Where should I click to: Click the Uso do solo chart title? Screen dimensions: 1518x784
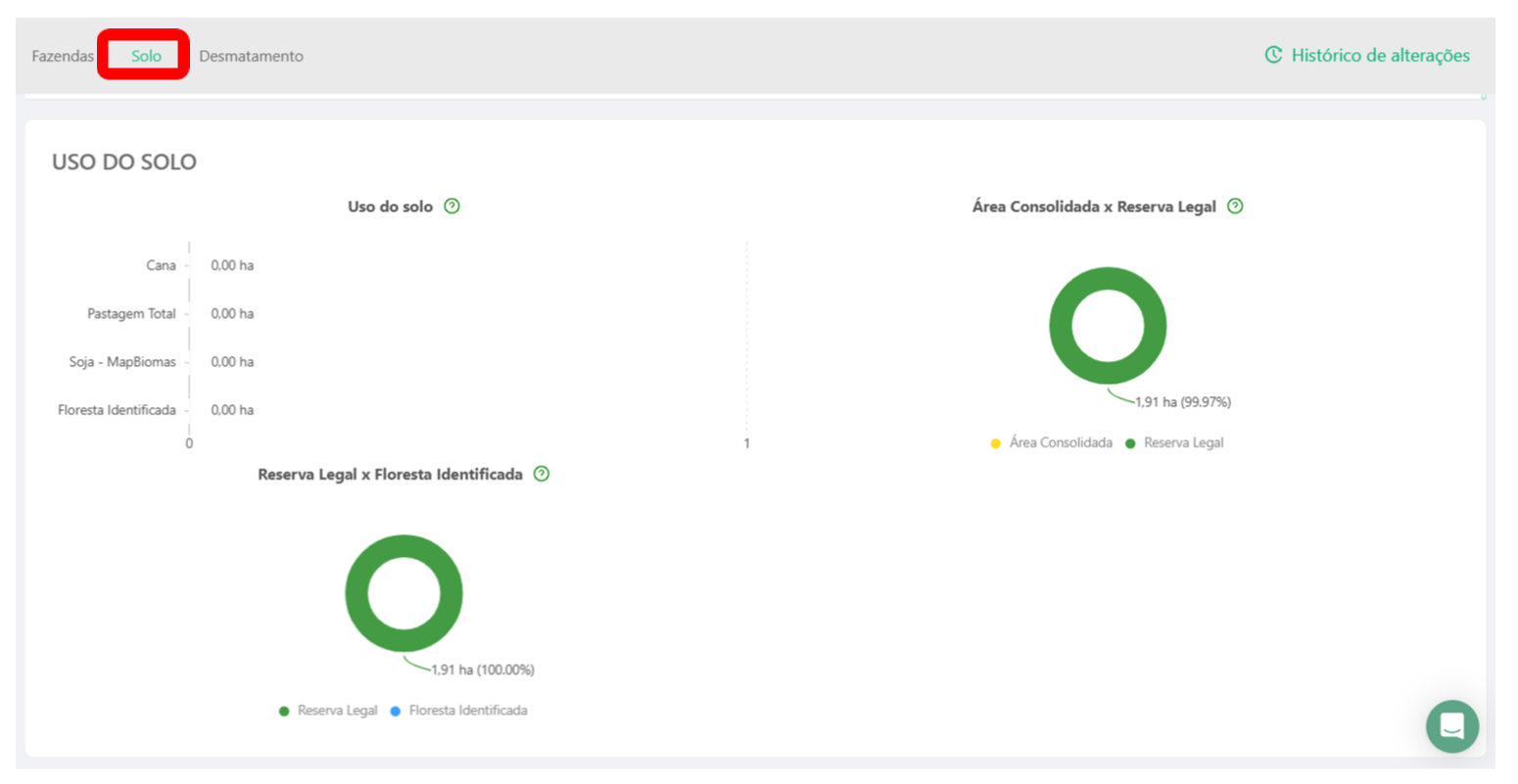(390, 207)
